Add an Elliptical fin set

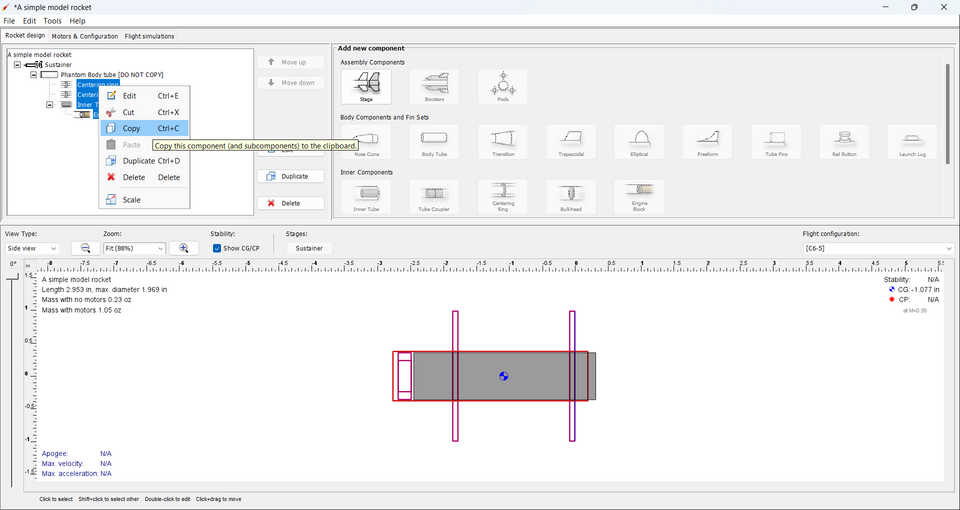(x=639, y=142)
